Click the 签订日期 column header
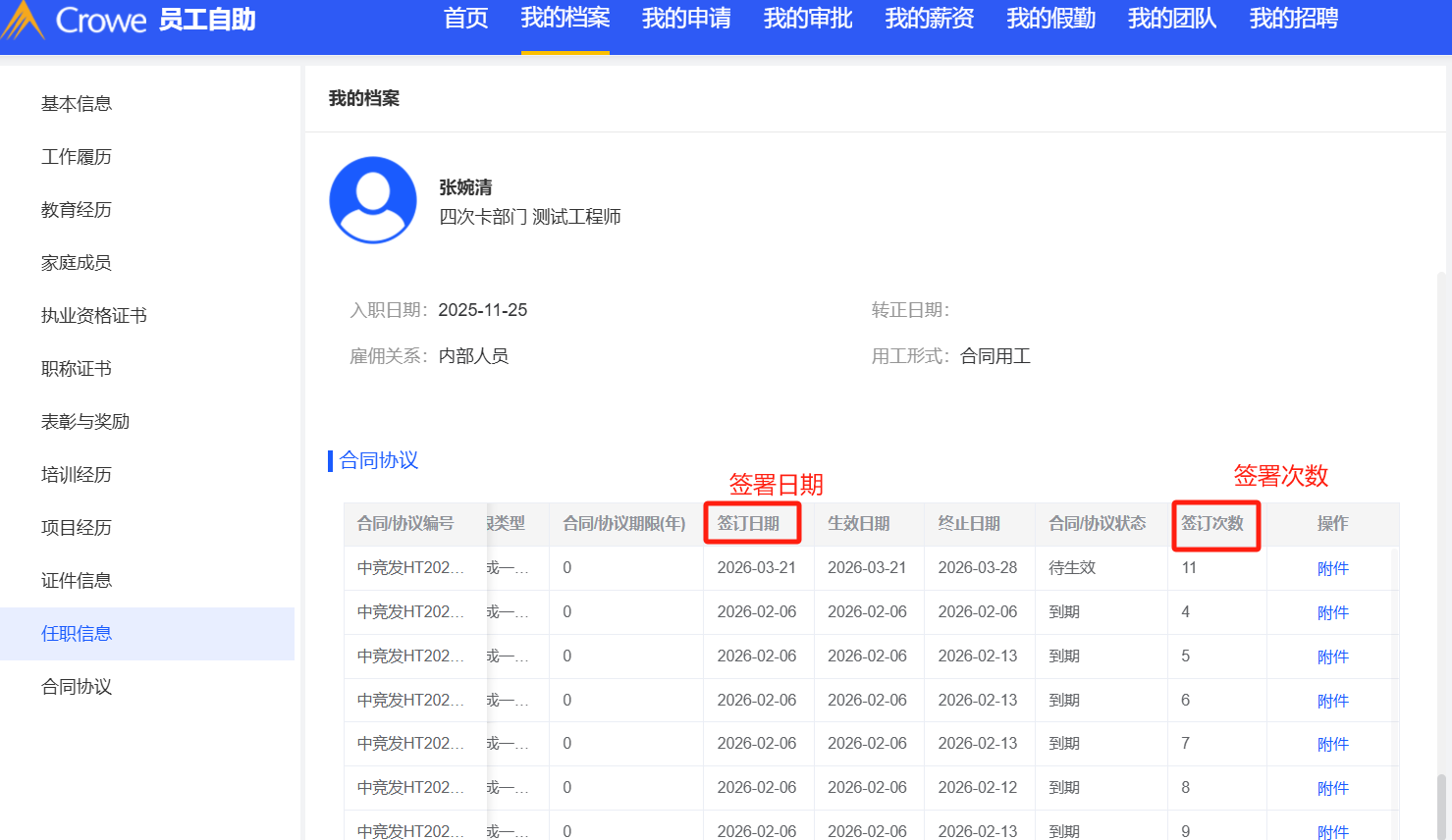This screenshot has width=1452, height=840. [x=748, y=524]
